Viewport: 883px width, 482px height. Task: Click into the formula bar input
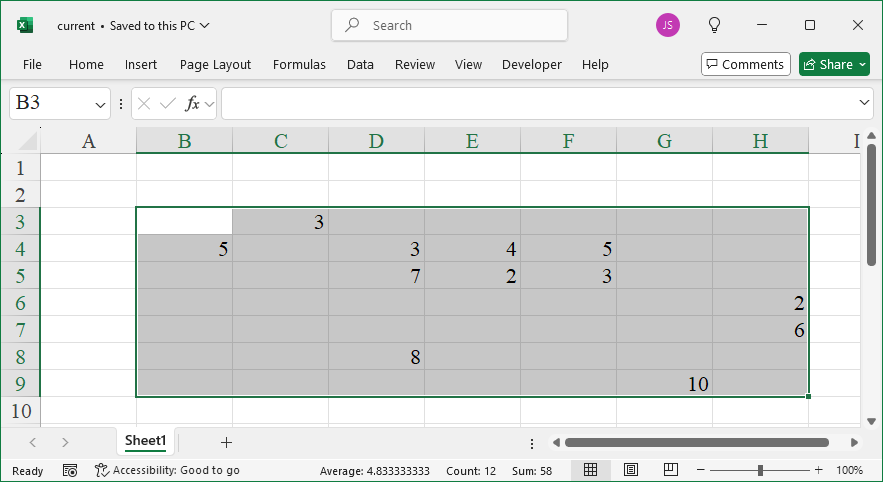coord(539,104)
